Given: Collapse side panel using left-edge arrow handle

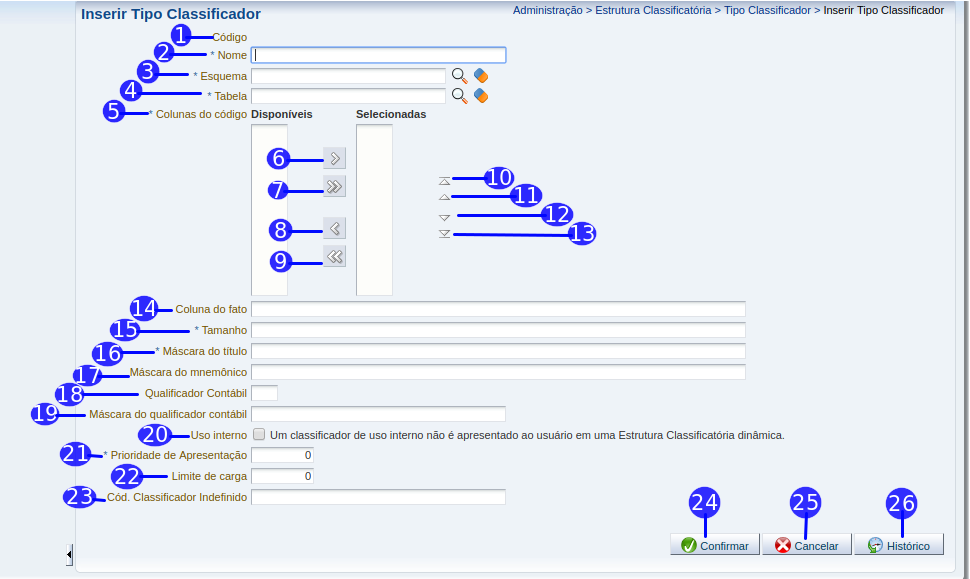Looking at the screenshot, I should pyautogui.click(x=69, y=553).
